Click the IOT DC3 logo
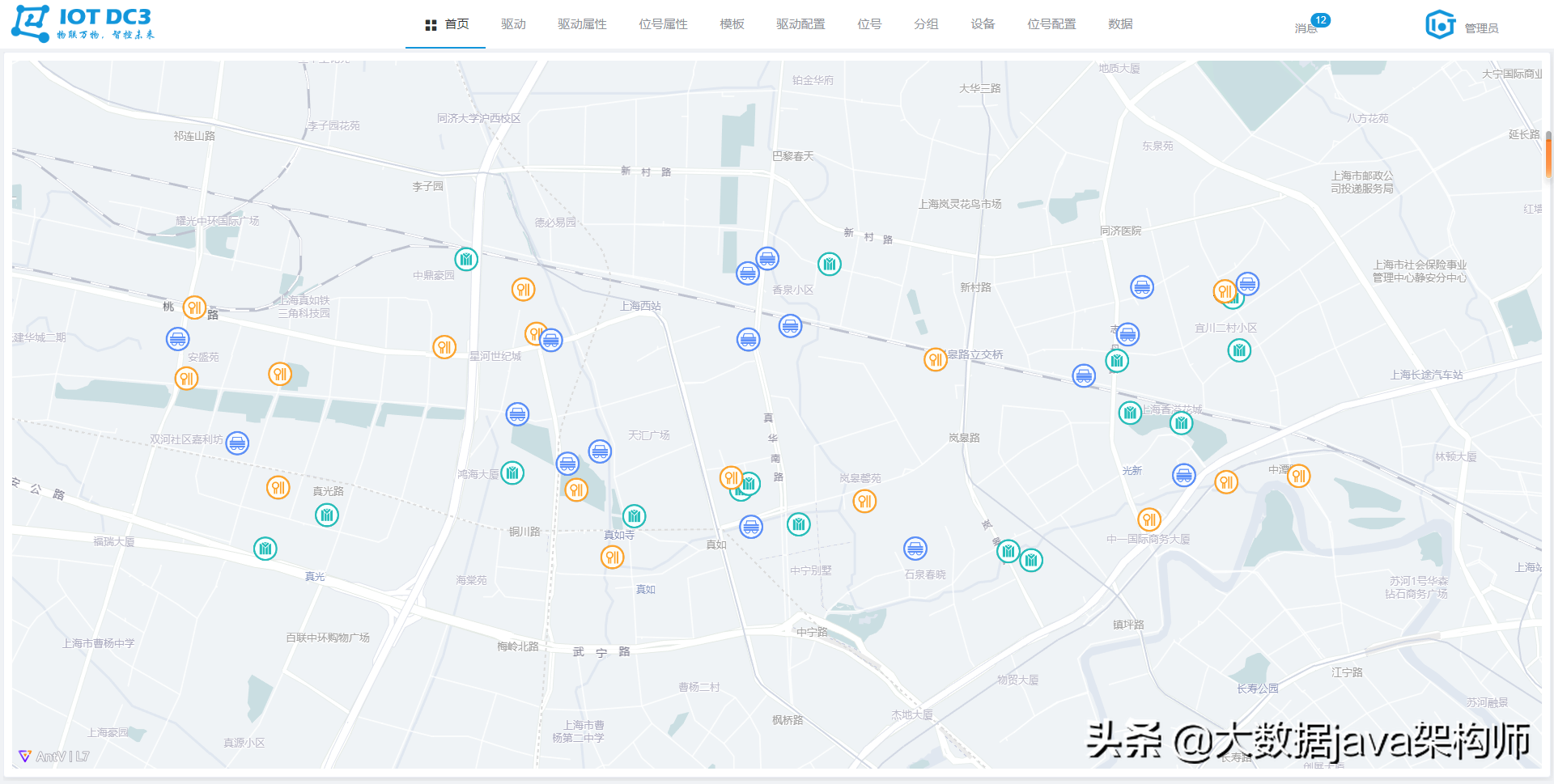Screen dimensions: 1554x784 click(83, 23)
